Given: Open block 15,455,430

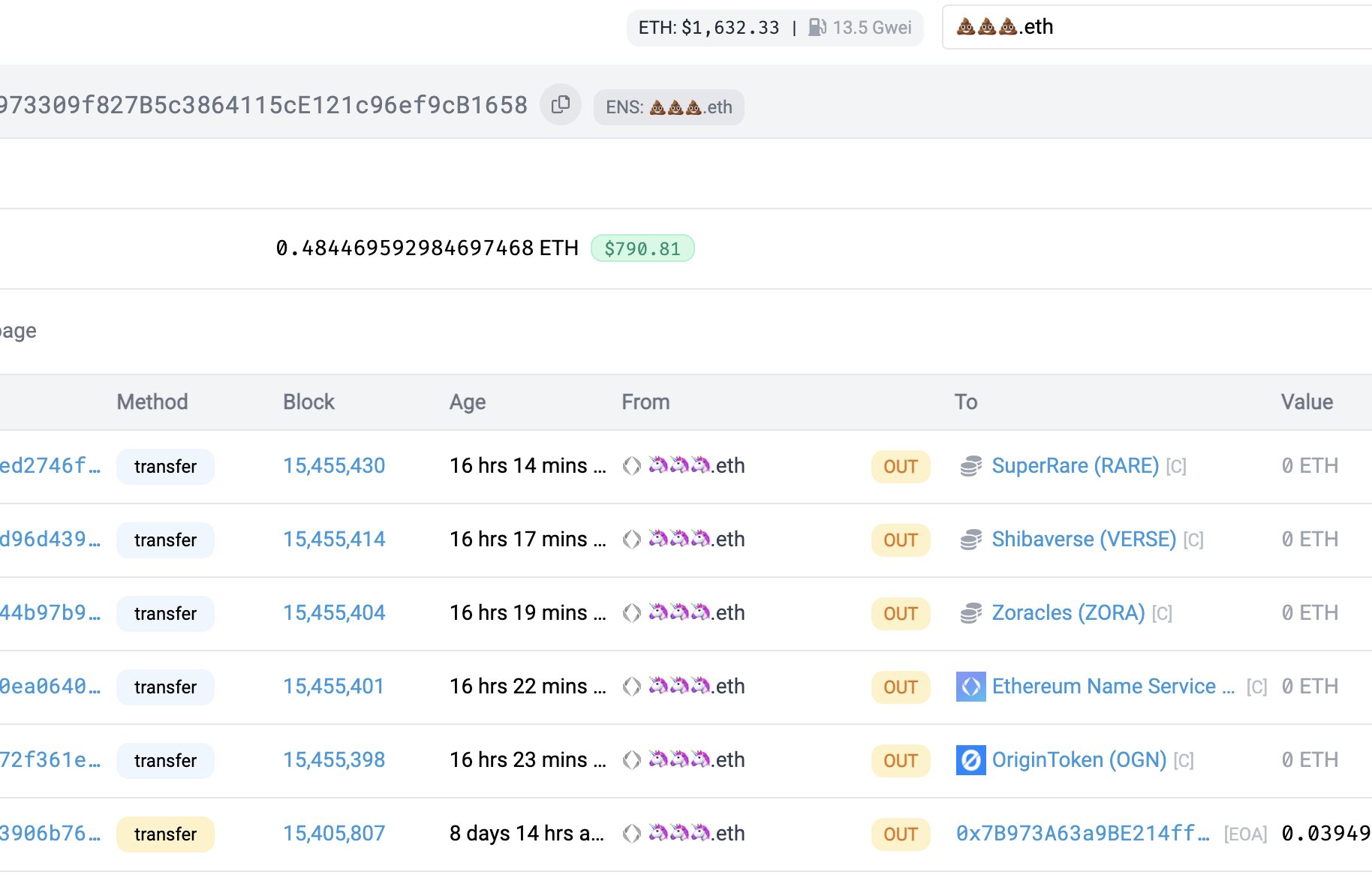Looking at the screenshot, I should (x=333, y=465).
